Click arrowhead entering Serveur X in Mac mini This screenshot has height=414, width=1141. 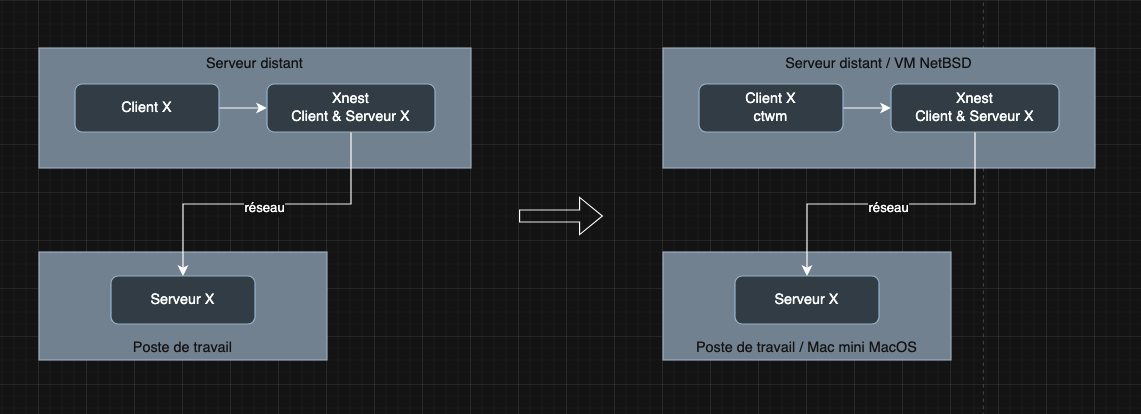tap(806, 269)
